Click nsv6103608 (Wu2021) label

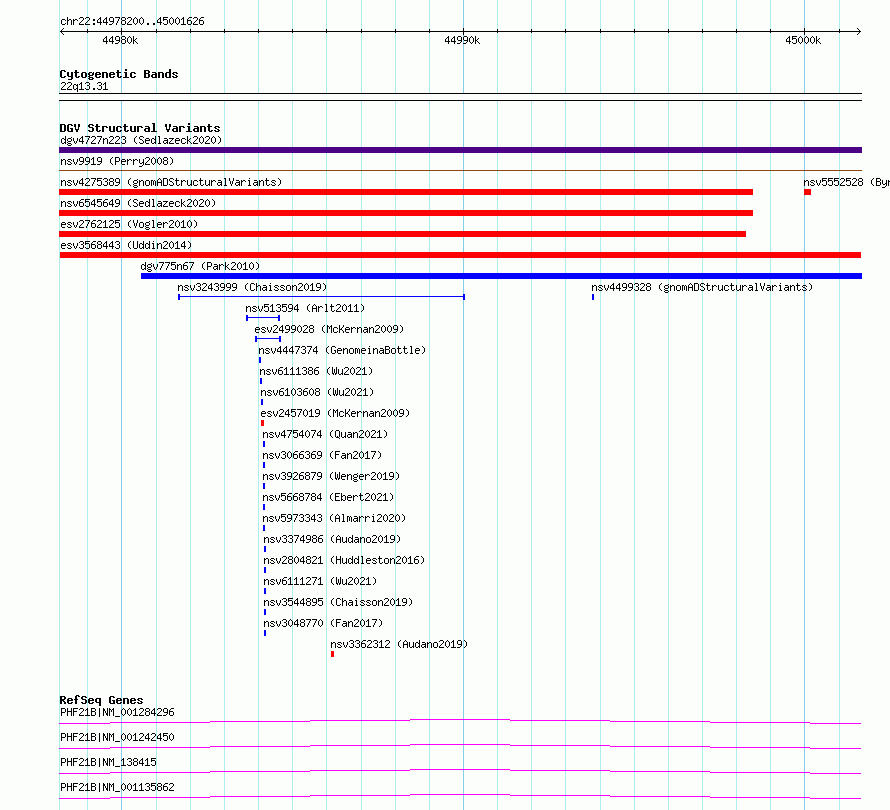coord(317,392)
